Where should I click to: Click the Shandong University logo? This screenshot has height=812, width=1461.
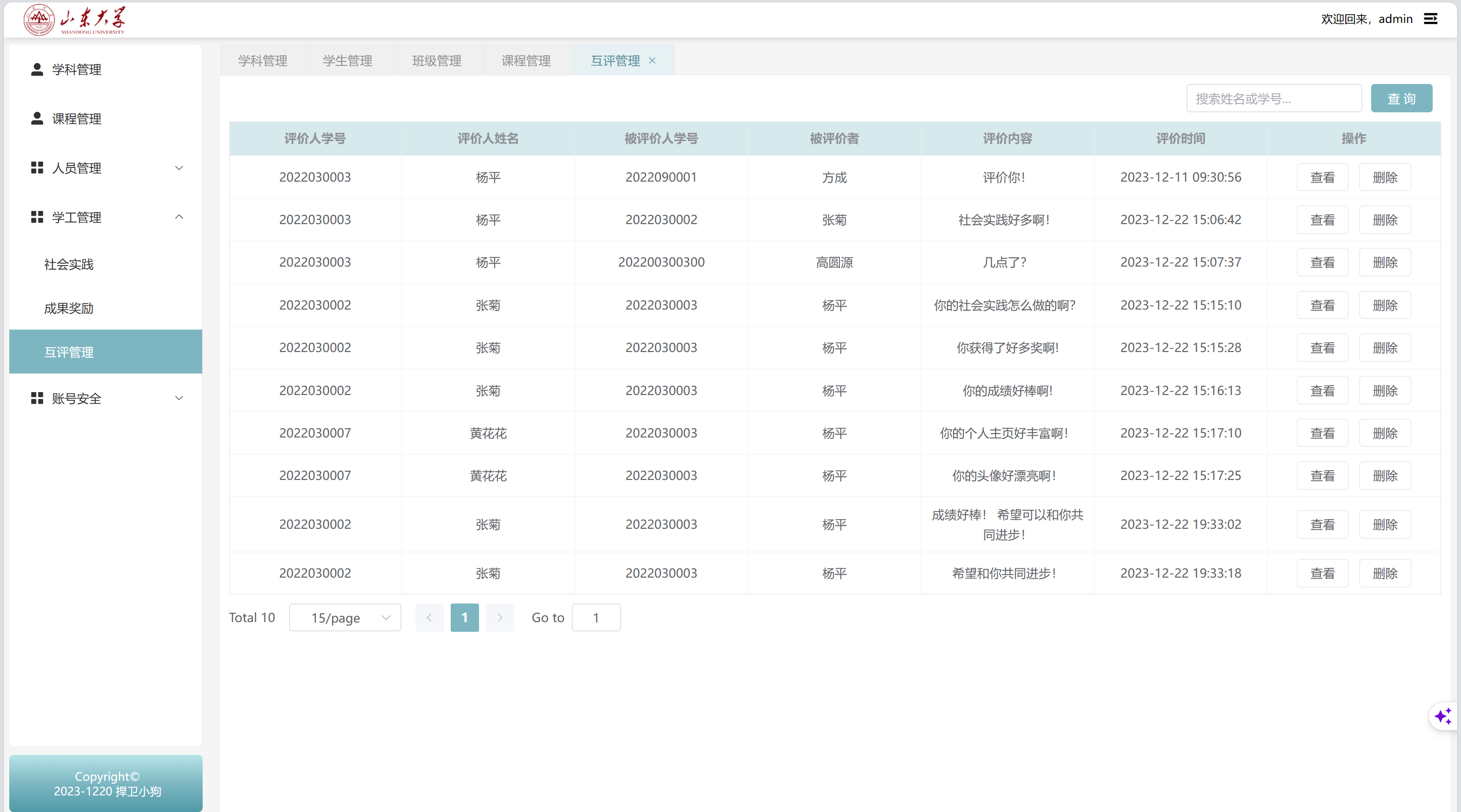74,20
